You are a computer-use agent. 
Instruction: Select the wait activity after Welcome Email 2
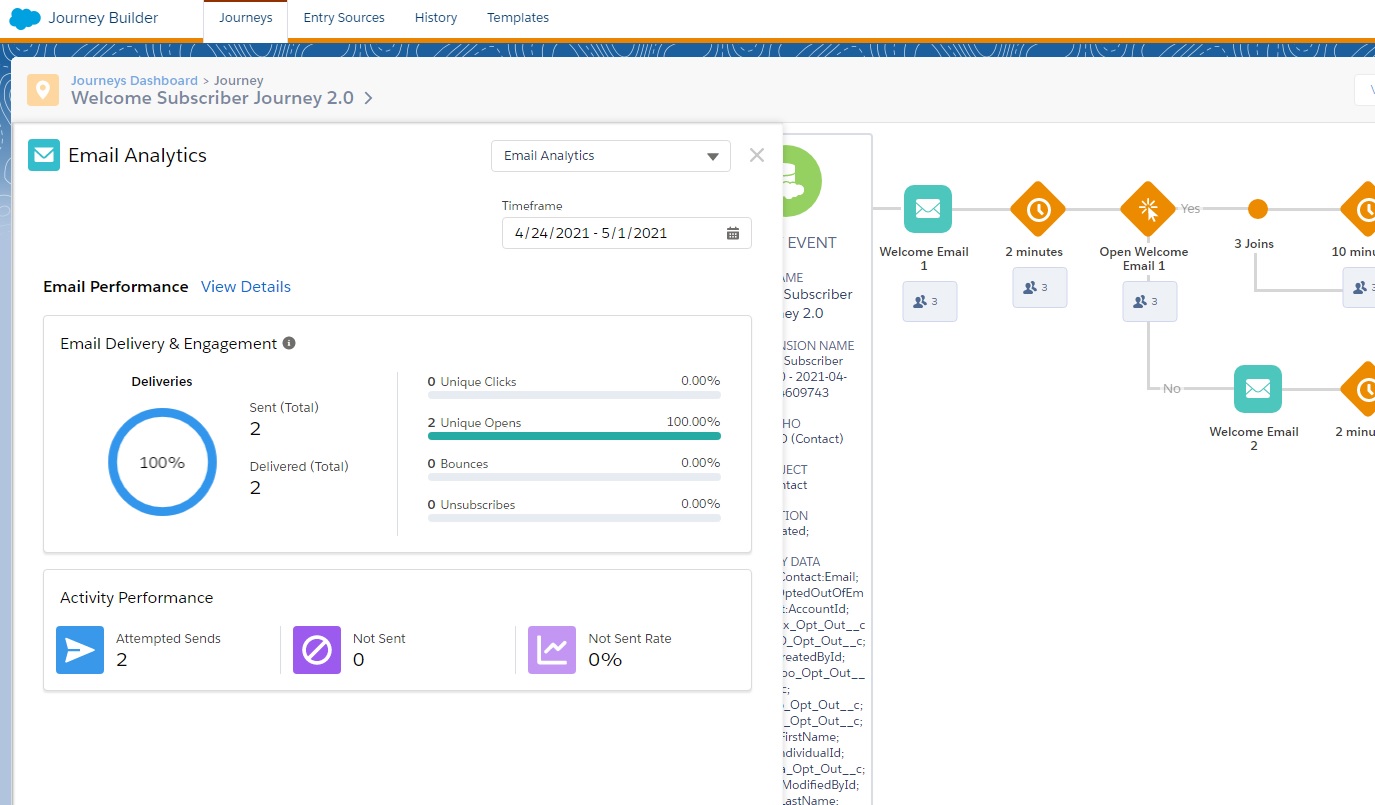click(x=1360, y=389)
